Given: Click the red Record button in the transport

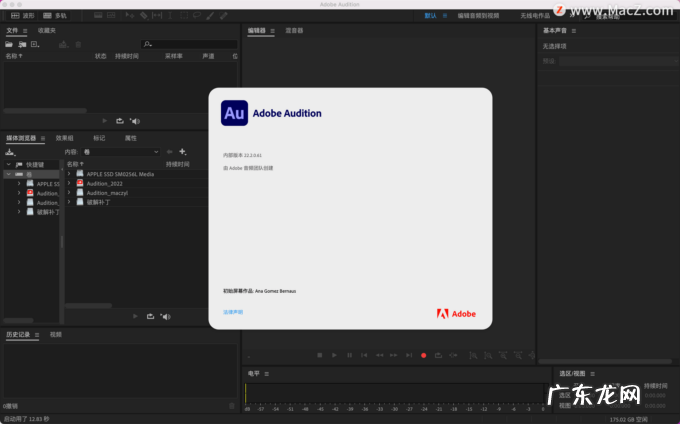Looking at the screenshot, I should coord(423,355).
